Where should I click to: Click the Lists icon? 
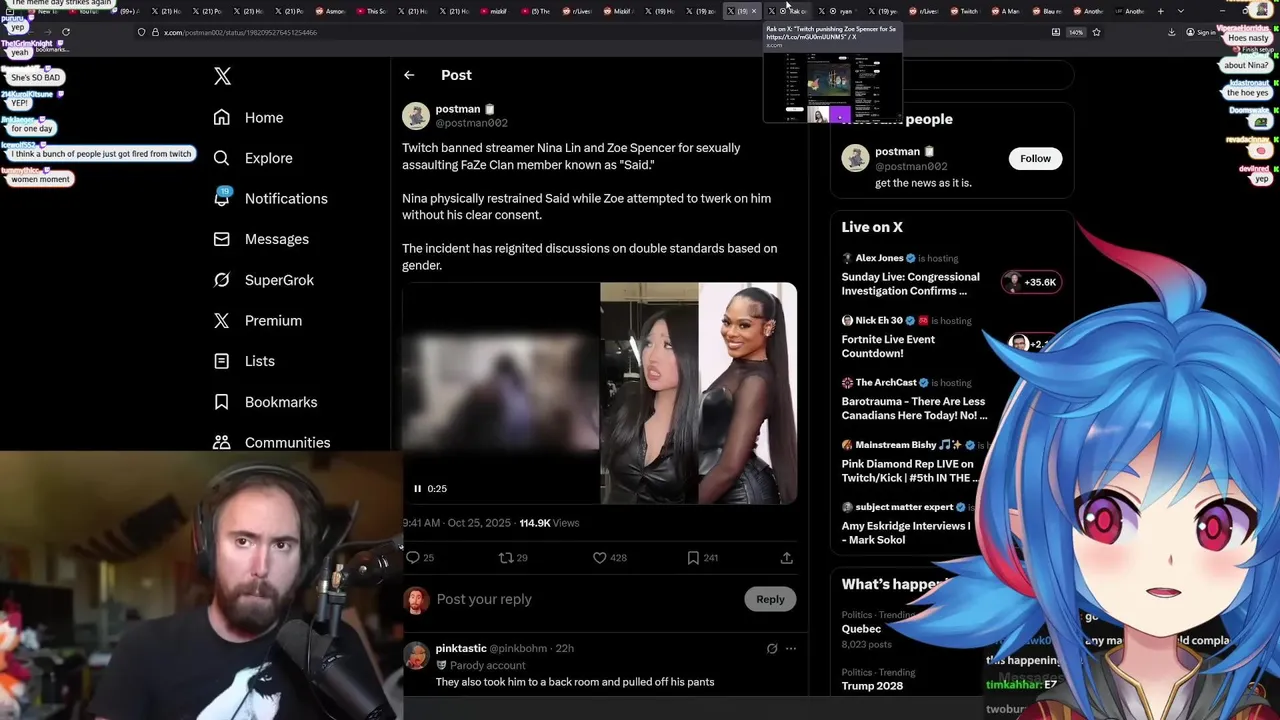[x=222, y=361]
